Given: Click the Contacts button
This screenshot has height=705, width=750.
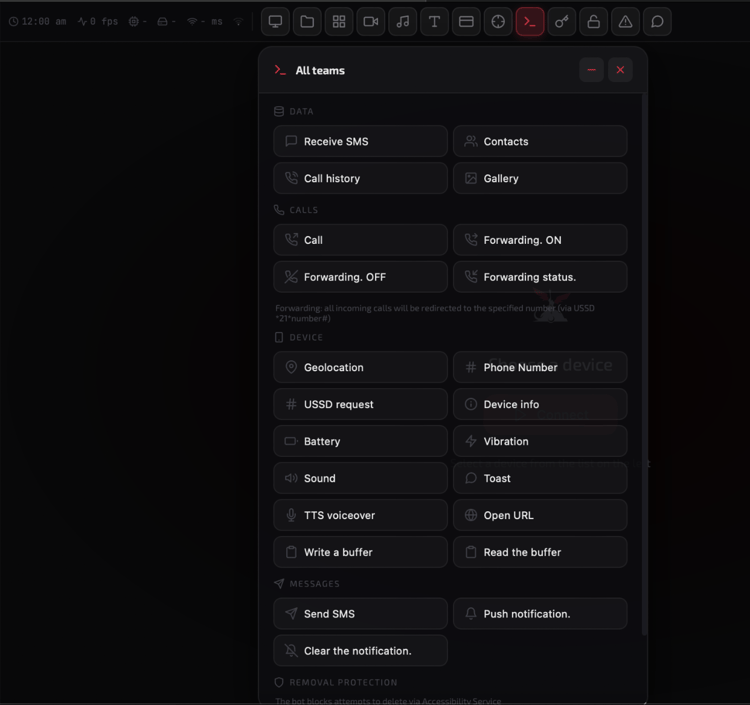Looking at the screenshot, I should 540,141.
